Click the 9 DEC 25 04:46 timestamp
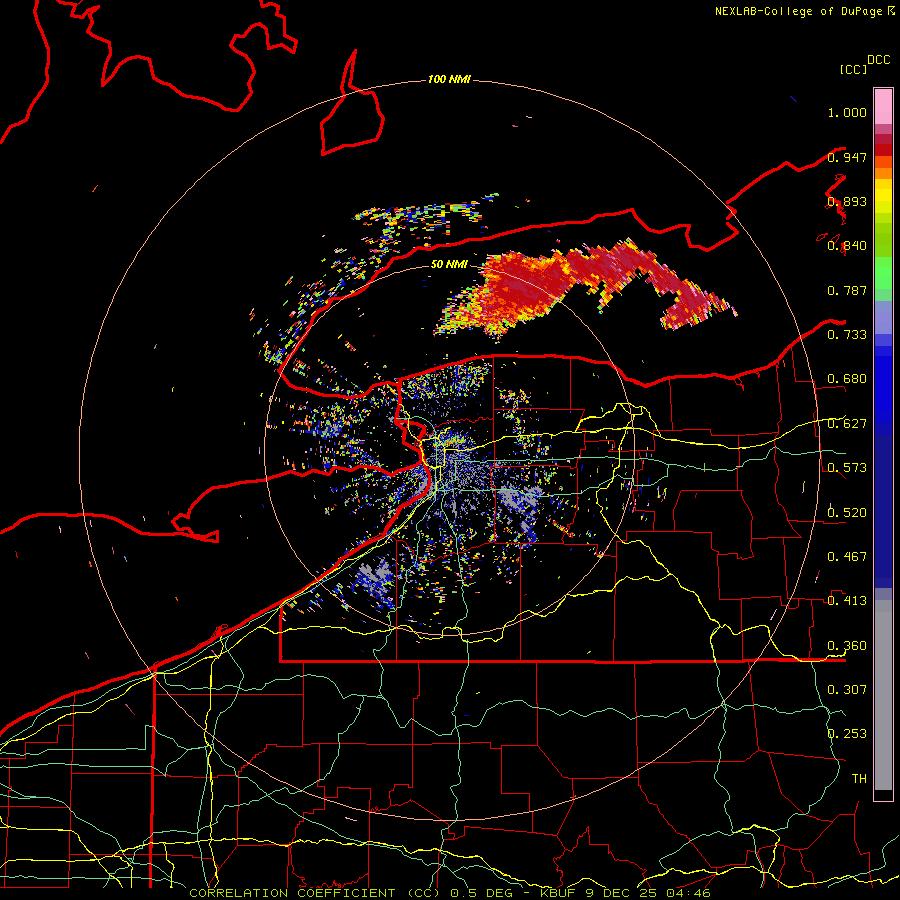Screen dimensions: 900x900 coord(648,893)
